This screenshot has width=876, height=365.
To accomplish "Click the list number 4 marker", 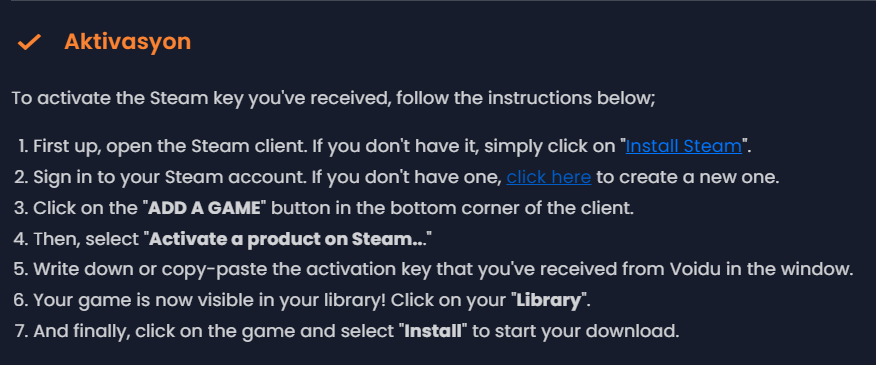I will point(21,239).
